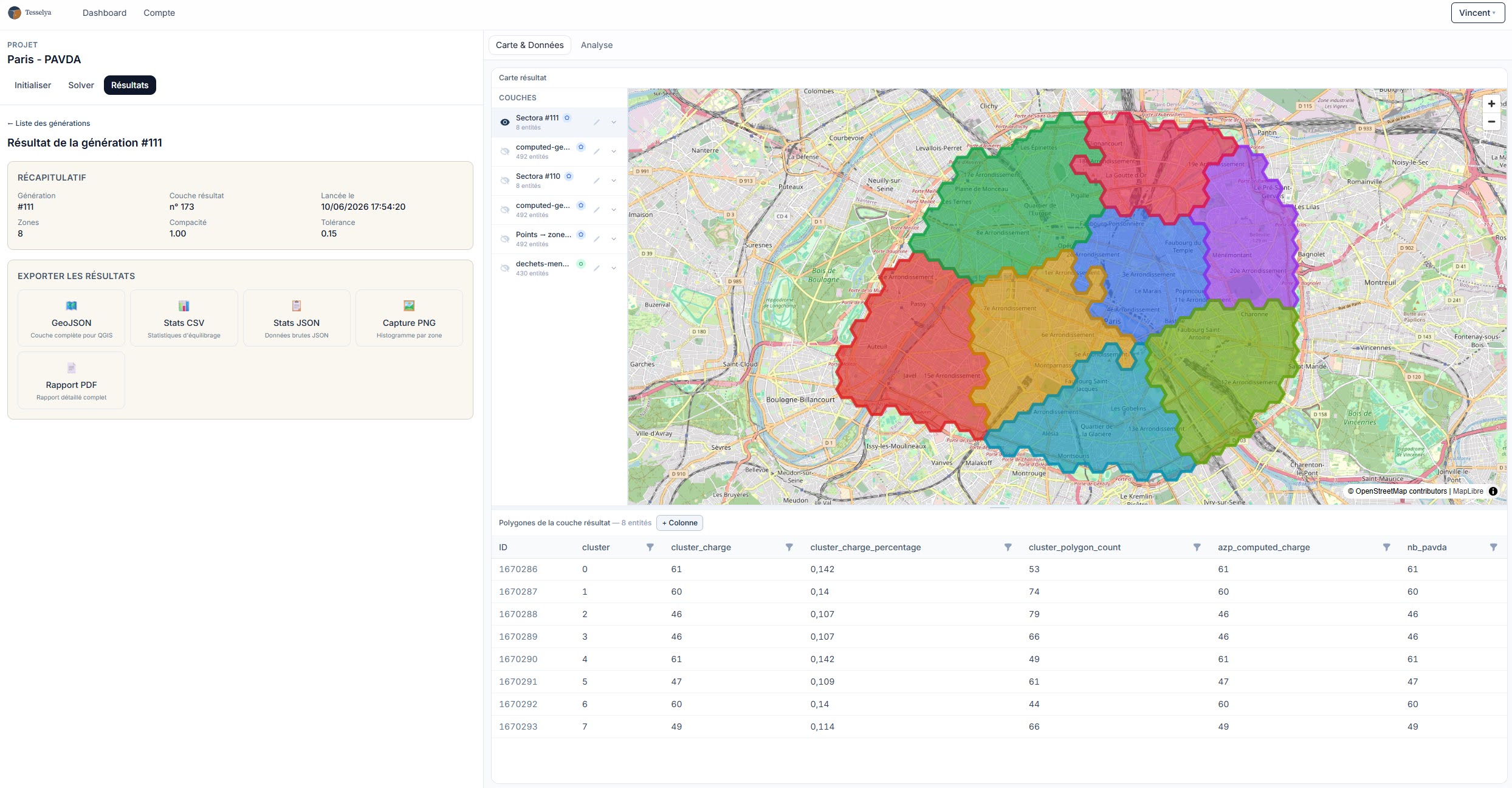Image resolution: width=1512 pixels, height=788 pixels.
Task: Click the map attribution info icon
Action: click(x=1493, y=491)
